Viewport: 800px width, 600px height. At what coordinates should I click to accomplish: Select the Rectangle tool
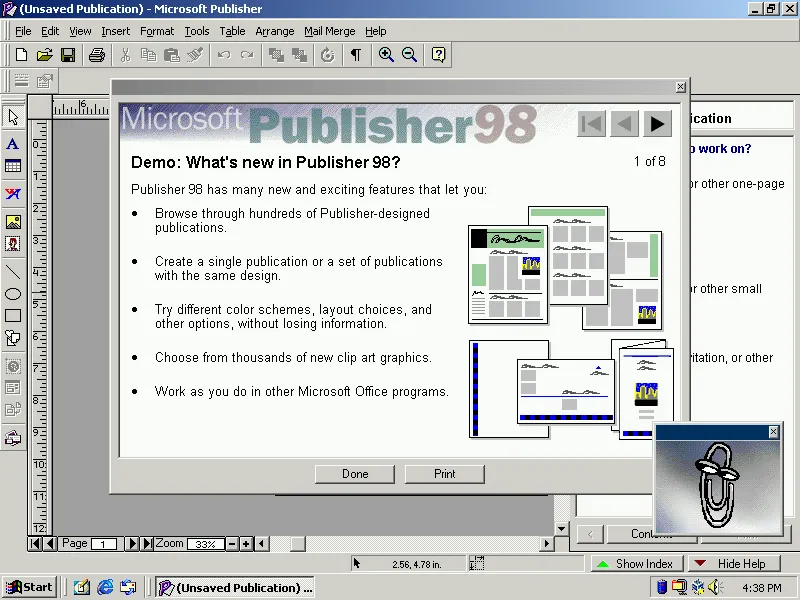point(13,316)
